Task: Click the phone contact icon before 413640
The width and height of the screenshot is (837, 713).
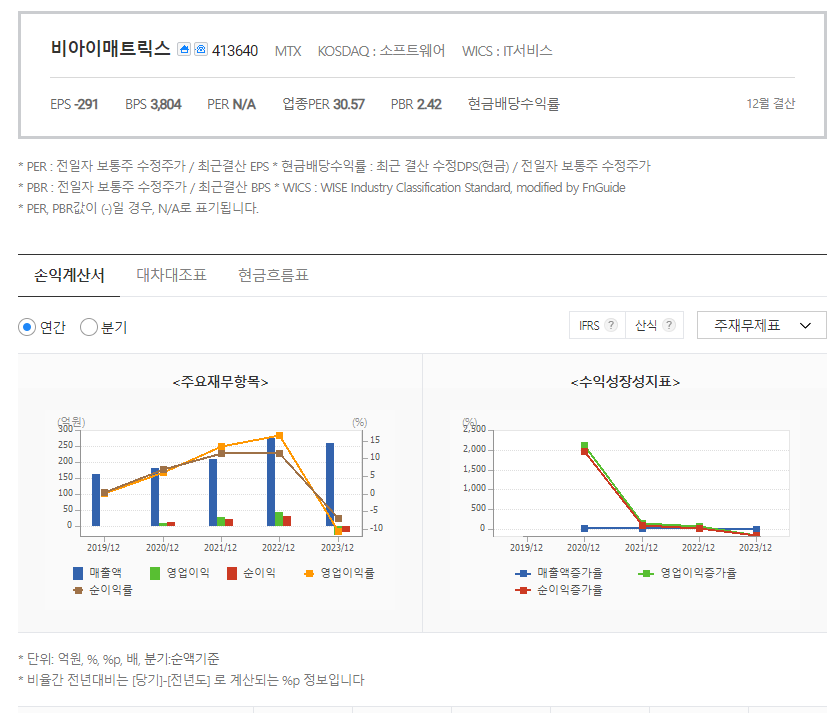Action: click(201, 50)
